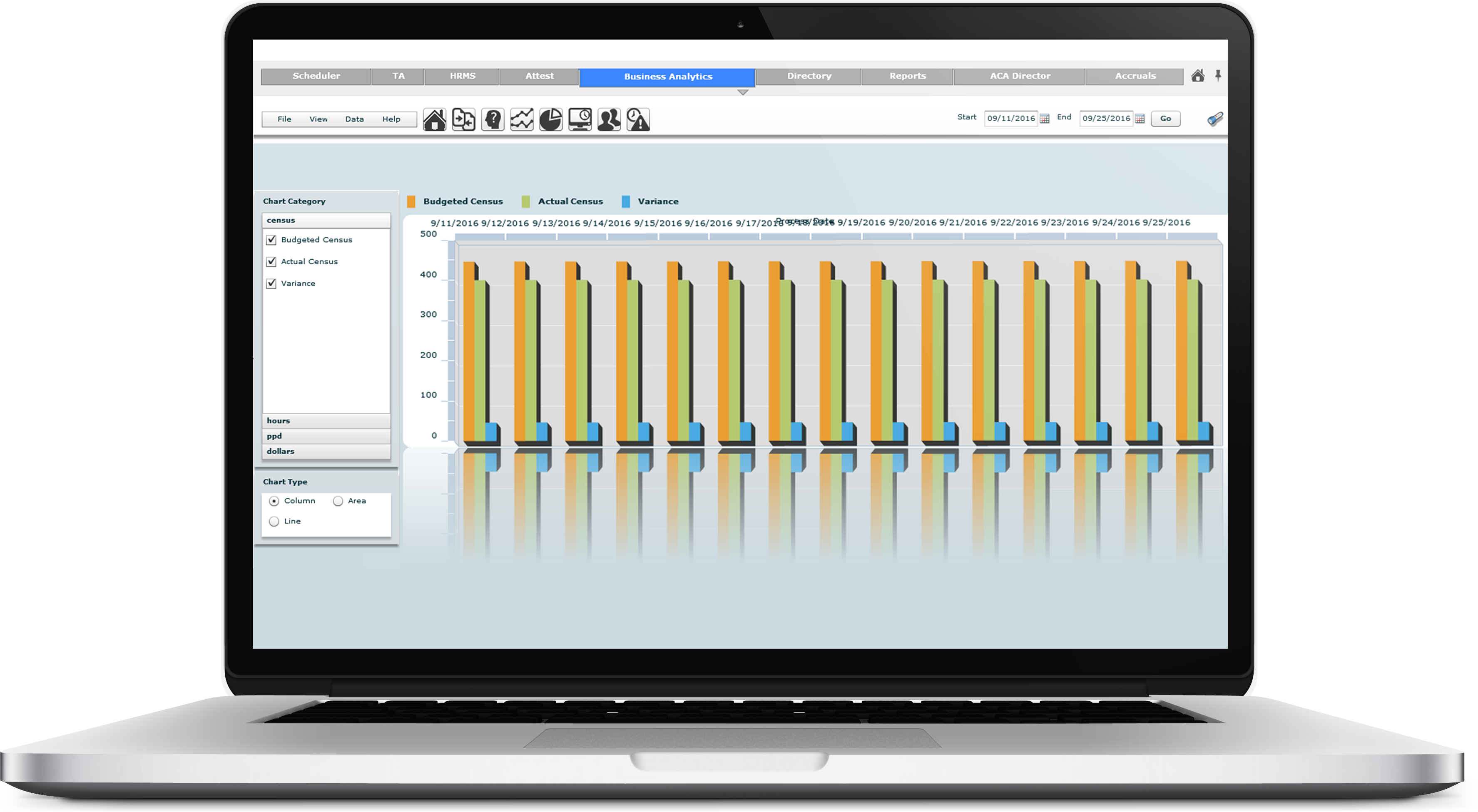This screenshot has width=1478, height=812.
Task: Click the 9/11/2016 axis date label
Action: 454,223
